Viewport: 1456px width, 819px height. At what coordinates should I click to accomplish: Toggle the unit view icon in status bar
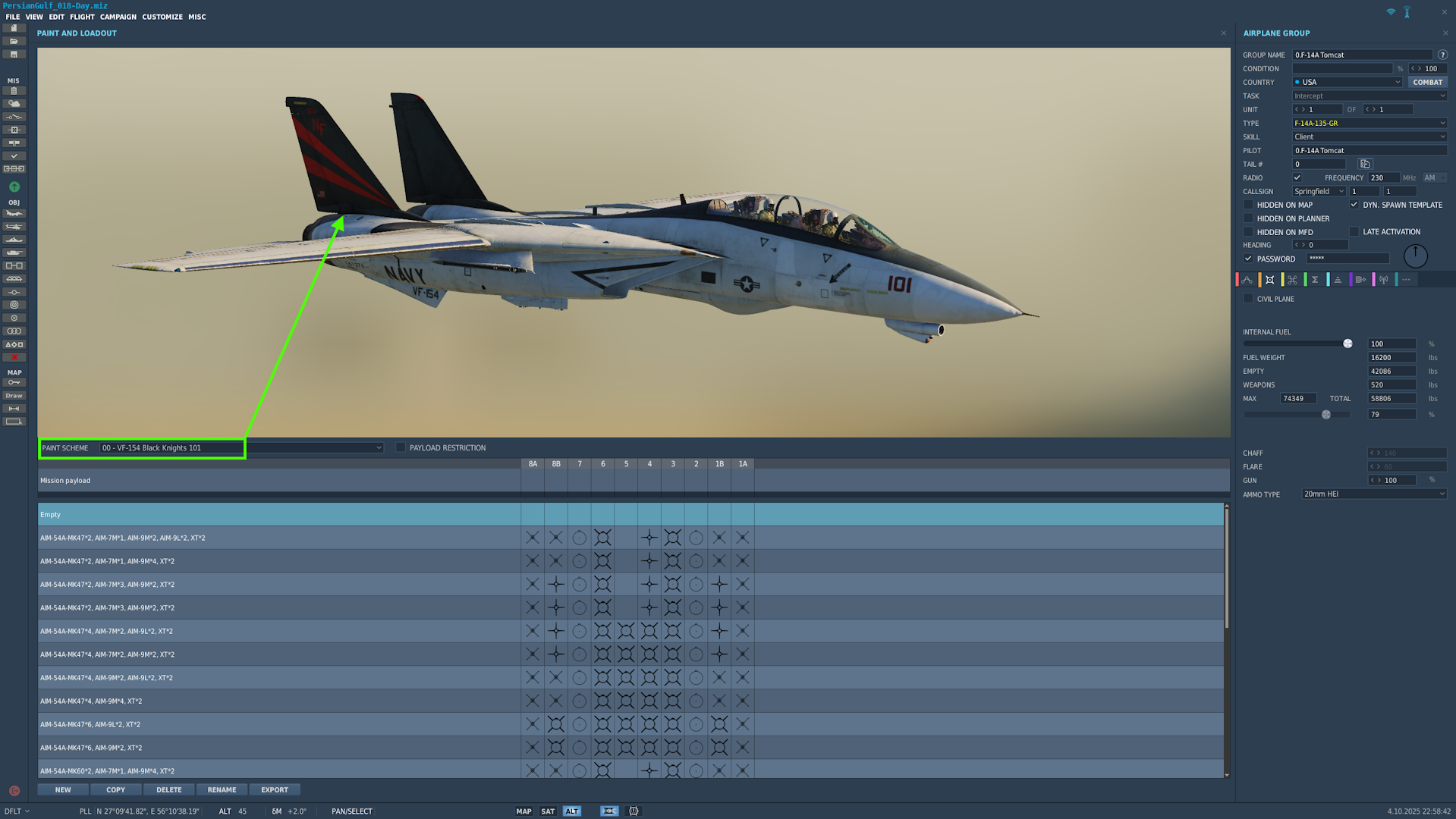(x=609, y=811)
